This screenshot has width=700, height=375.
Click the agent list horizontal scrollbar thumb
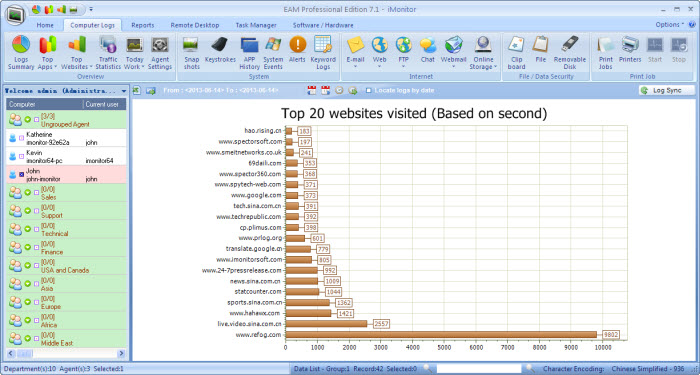(x=24, y=354)
